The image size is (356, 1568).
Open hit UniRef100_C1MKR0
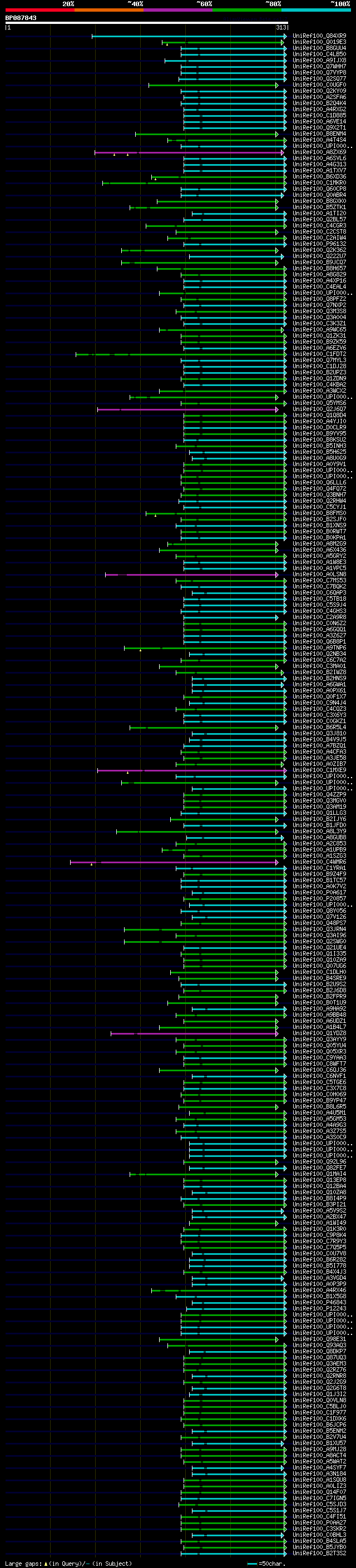(x=319, y=182)
